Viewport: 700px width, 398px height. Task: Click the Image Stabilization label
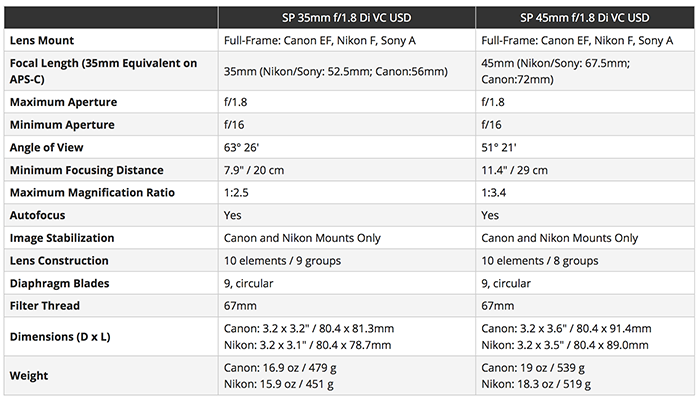pos(62,238)
